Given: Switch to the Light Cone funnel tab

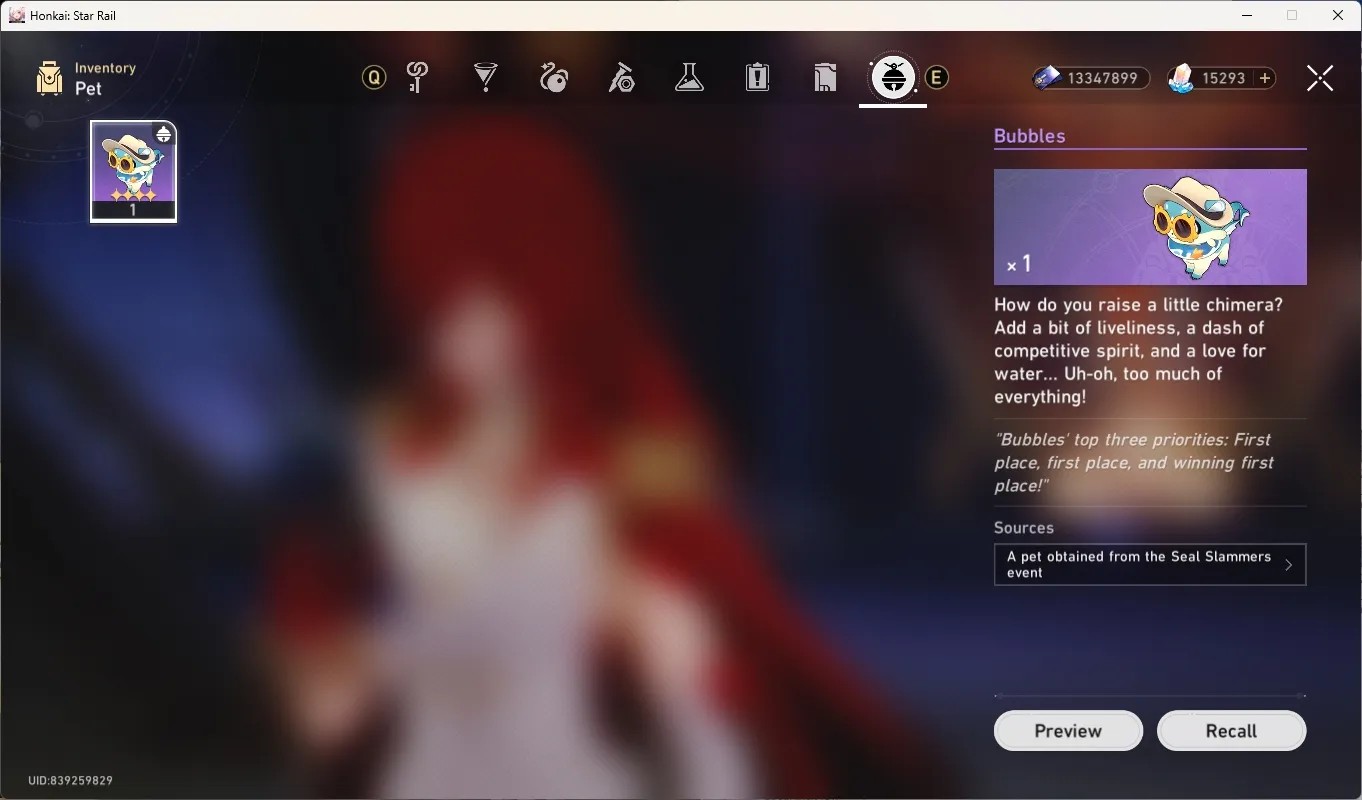Looking at the screenshot, I should tap(486, 77).
